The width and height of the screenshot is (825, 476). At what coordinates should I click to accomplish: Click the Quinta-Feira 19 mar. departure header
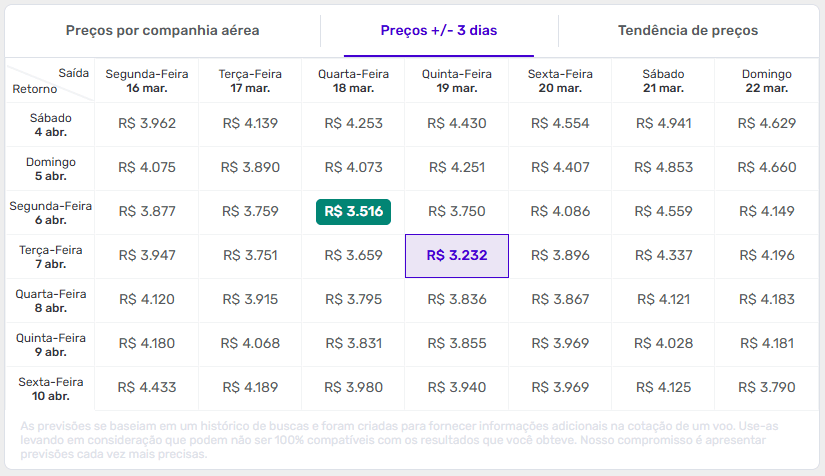point(457,81)
